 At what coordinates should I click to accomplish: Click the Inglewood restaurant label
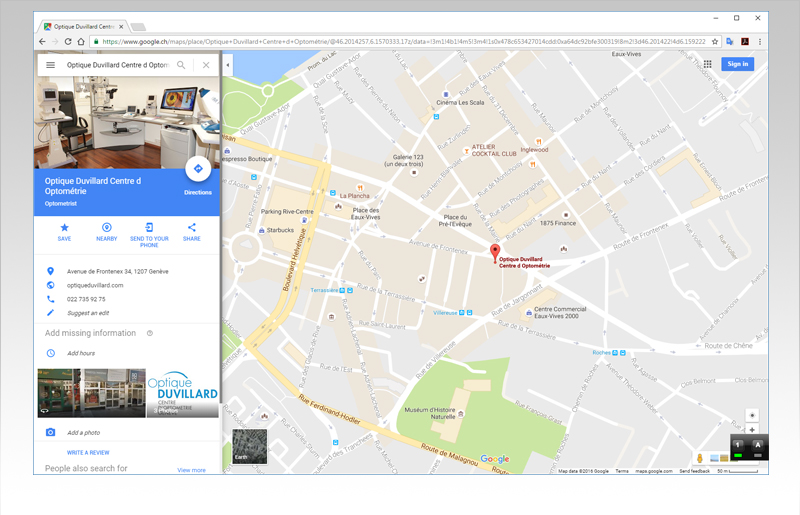(534, 150)
